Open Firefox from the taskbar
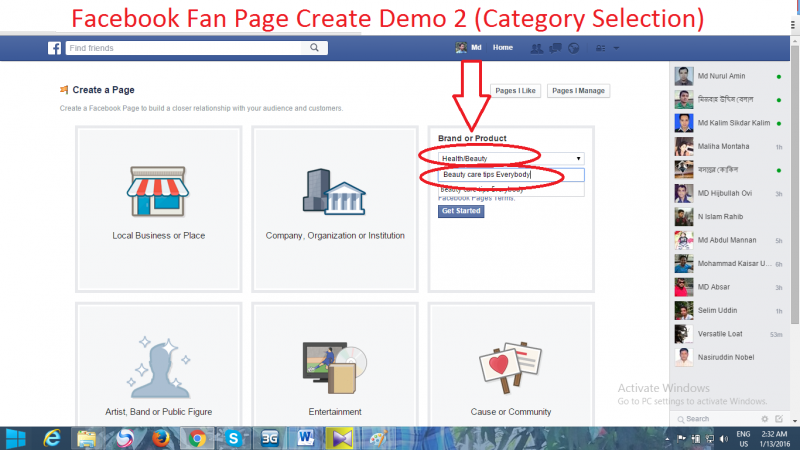The width and height of the screenshot is (800, 450). click(161, 438)
